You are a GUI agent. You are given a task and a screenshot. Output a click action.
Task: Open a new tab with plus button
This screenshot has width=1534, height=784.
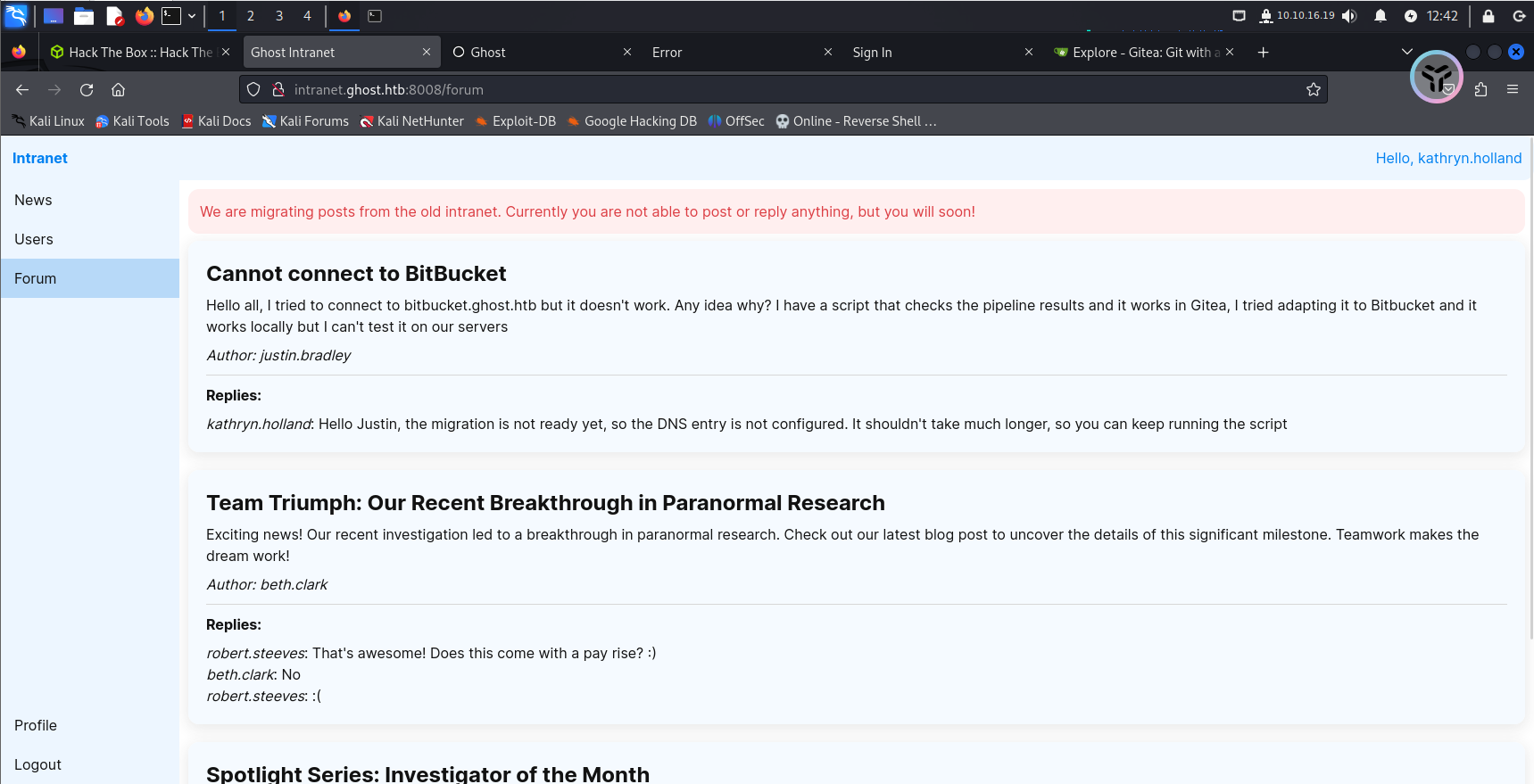coord(1263,53)
